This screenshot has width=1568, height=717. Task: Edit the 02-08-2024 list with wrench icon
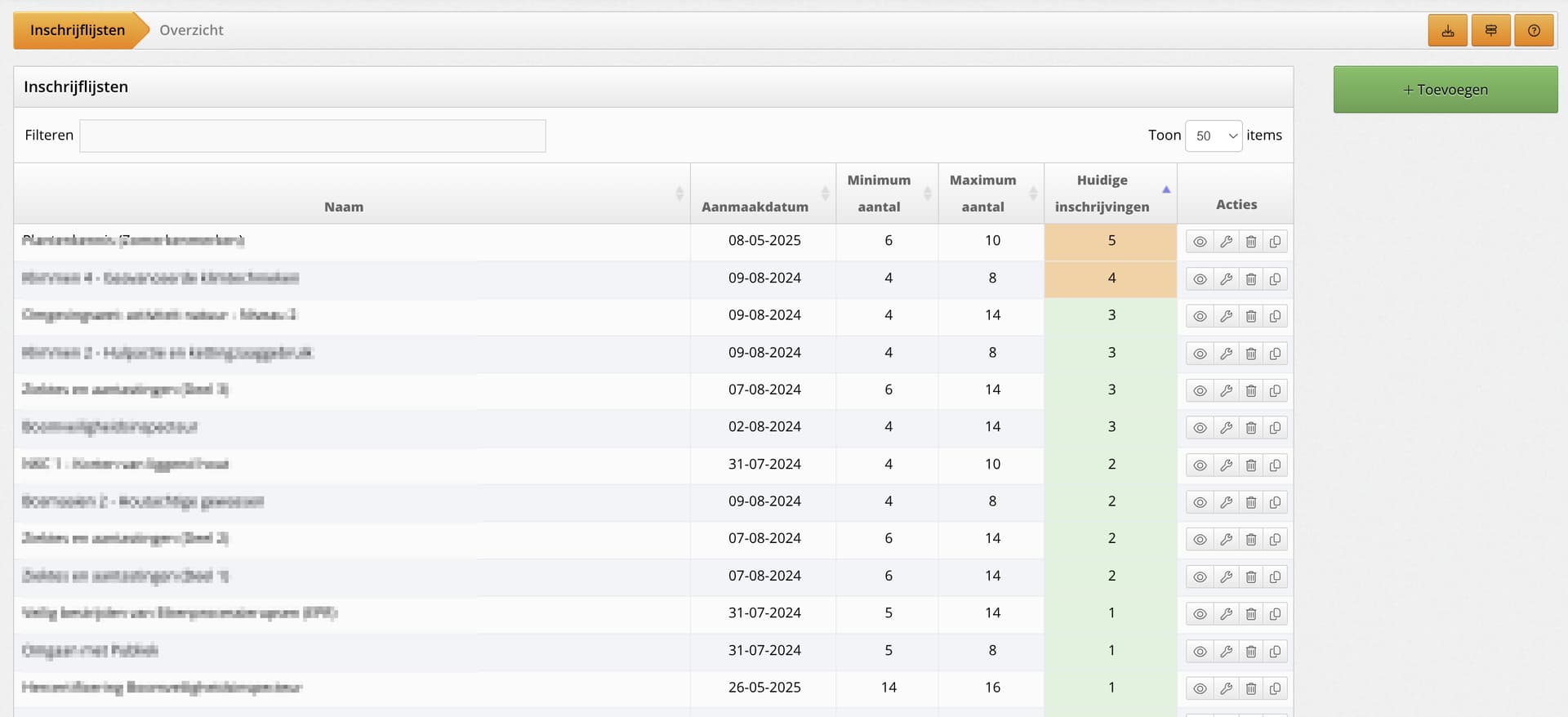point(1226,428)
